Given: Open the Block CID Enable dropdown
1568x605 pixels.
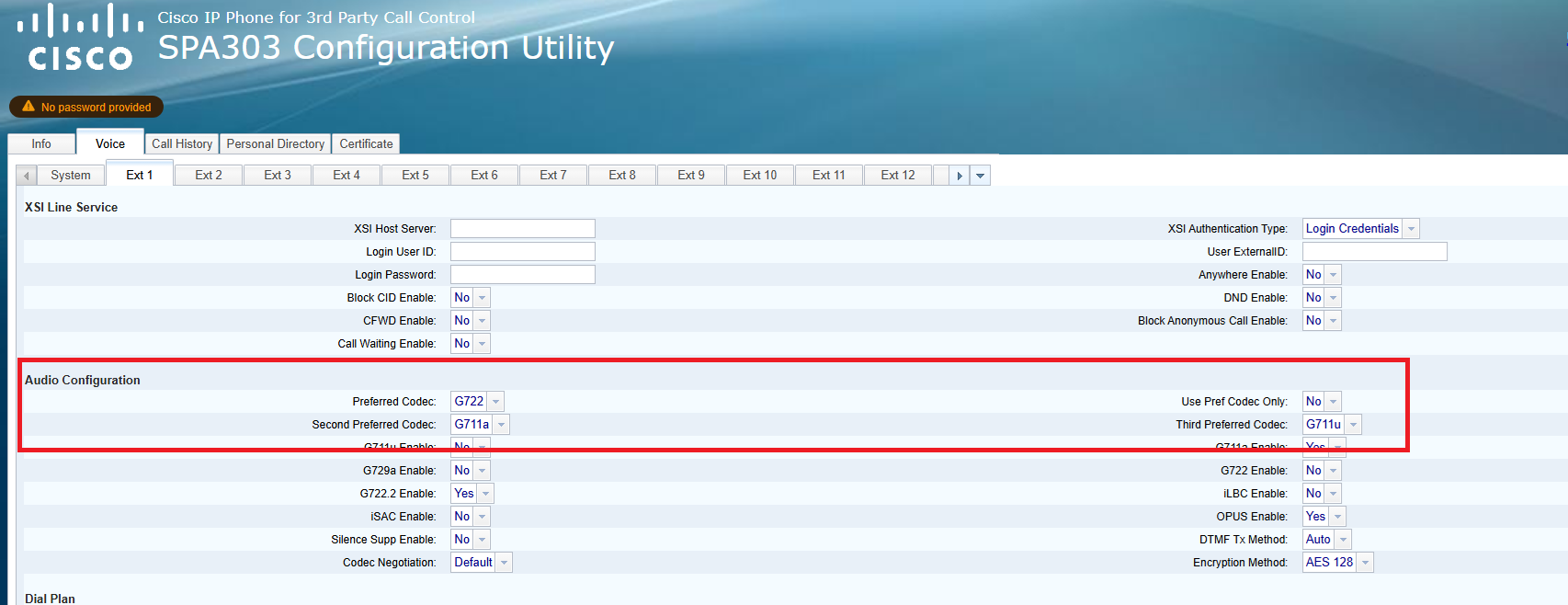Looking at the screenshot, I should tap(470, 297).
